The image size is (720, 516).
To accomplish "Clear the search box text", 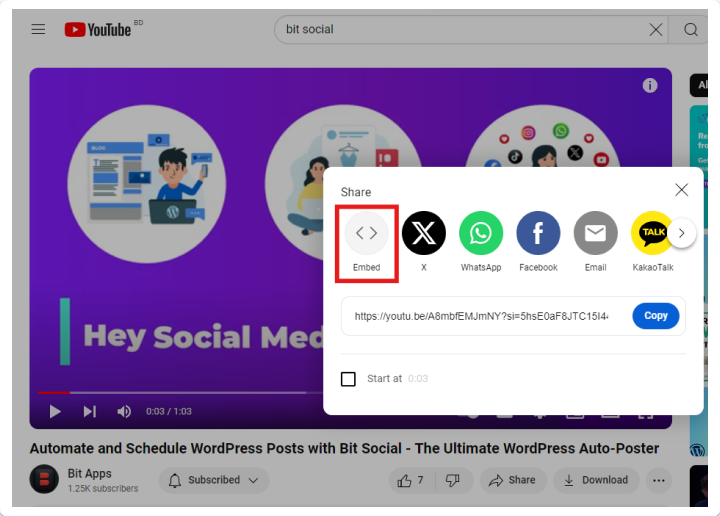I will (x=655, y=30).
